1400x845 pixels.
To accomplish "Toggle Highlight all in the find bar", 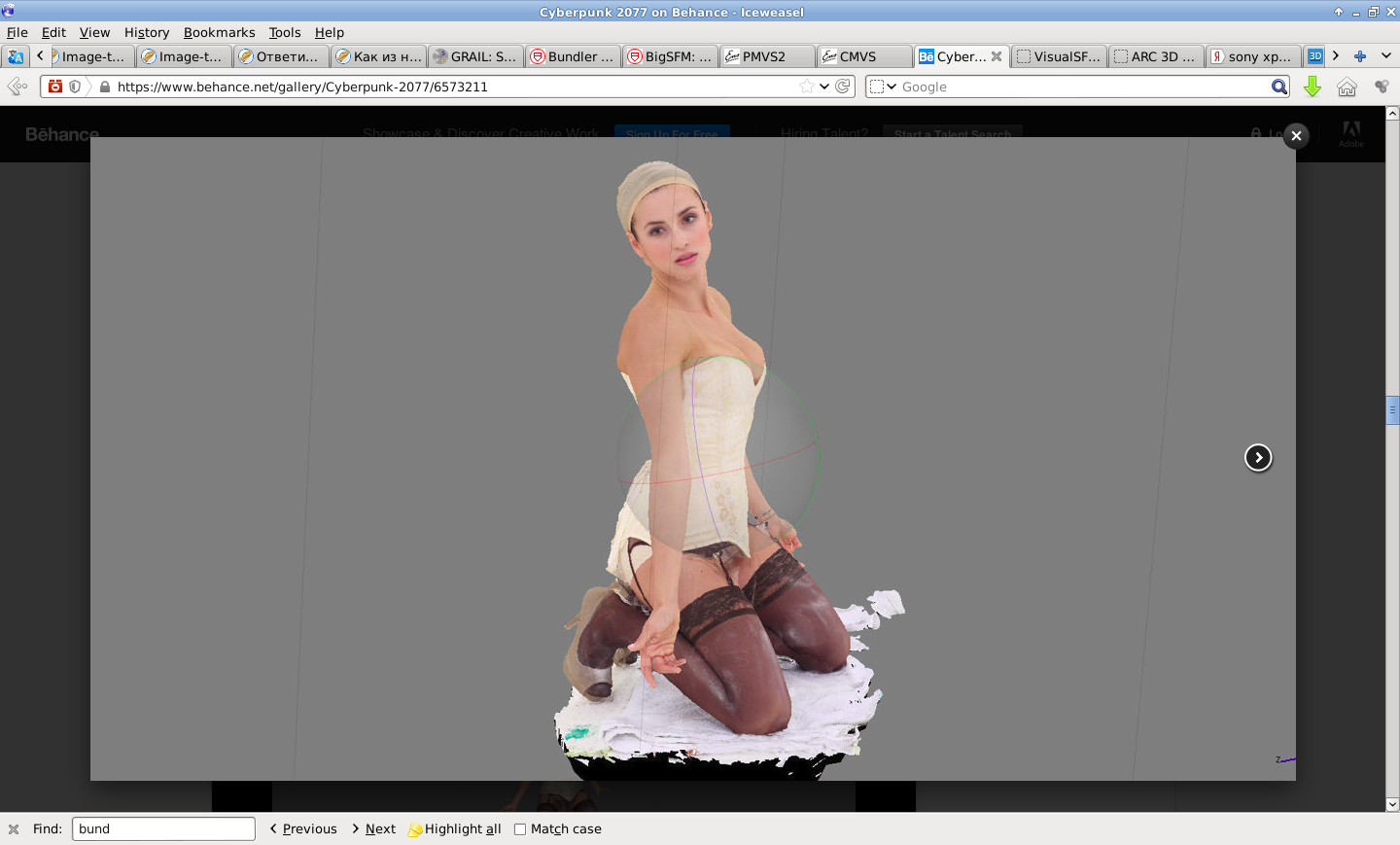I will click(x=455, y=829).
